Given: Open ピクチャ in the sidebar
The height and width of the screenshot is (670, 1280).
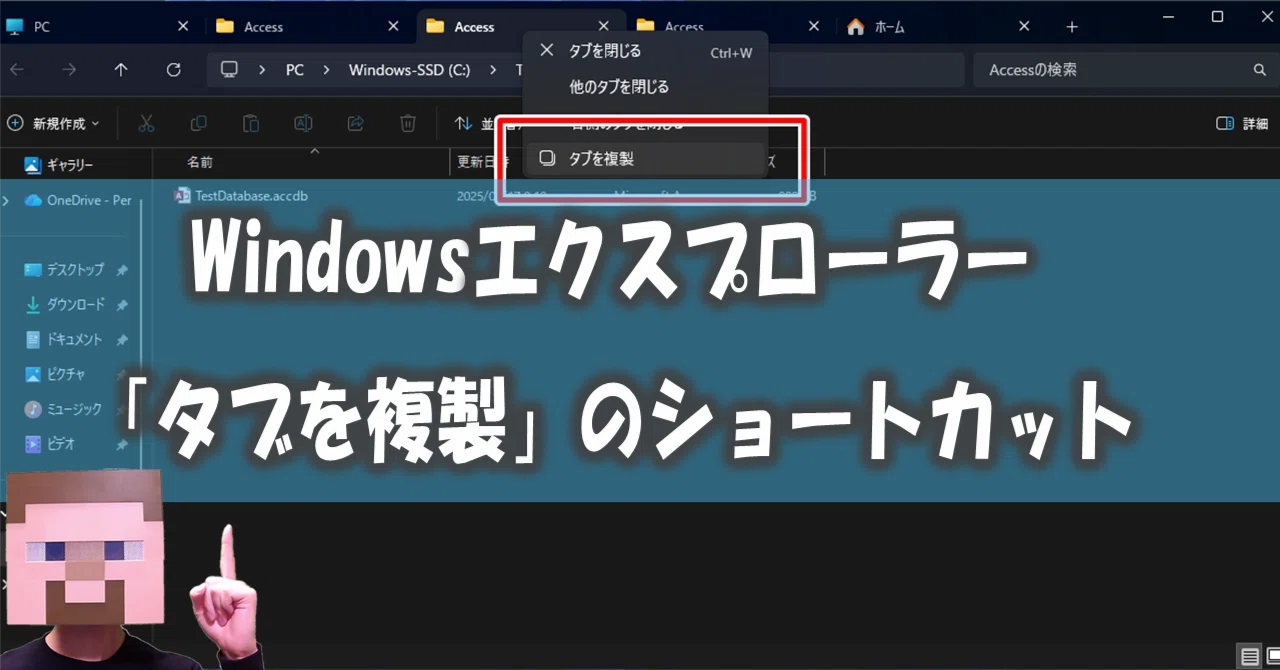Looking at the screenshot, I should pos(57,374).
